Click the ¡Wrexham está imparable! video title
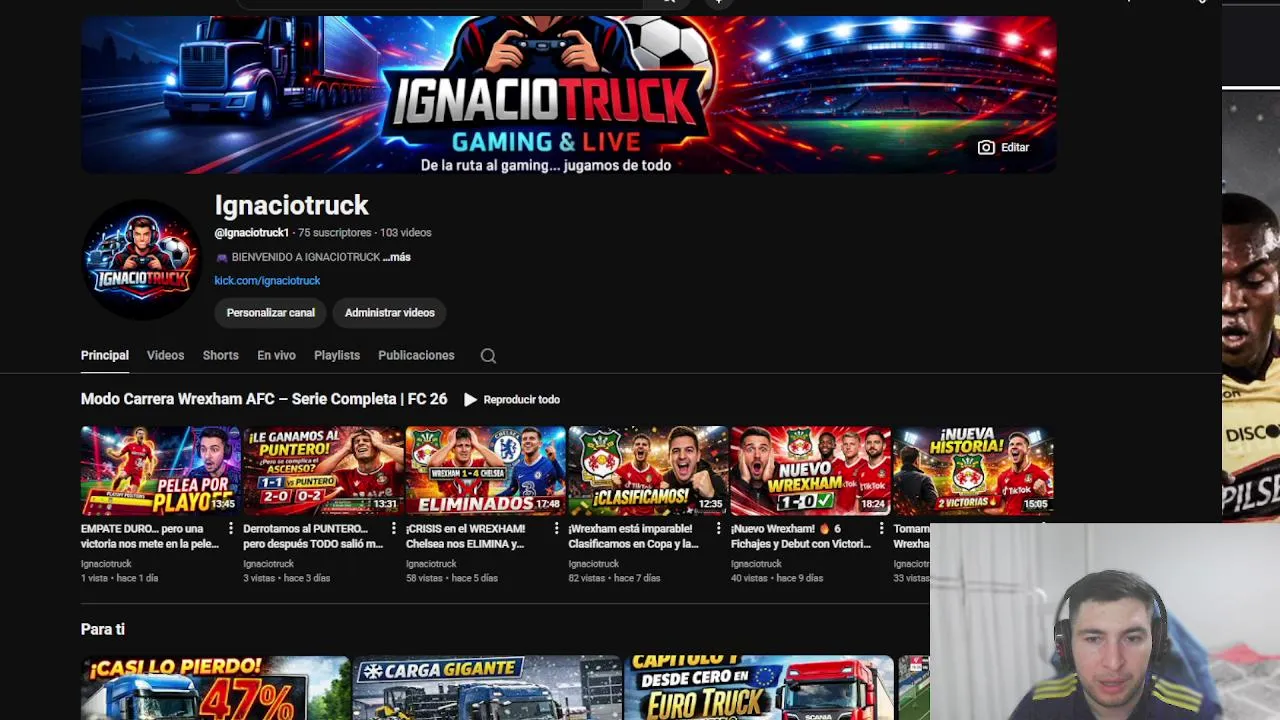The image size is (1280, 720). tap(633, 536)
